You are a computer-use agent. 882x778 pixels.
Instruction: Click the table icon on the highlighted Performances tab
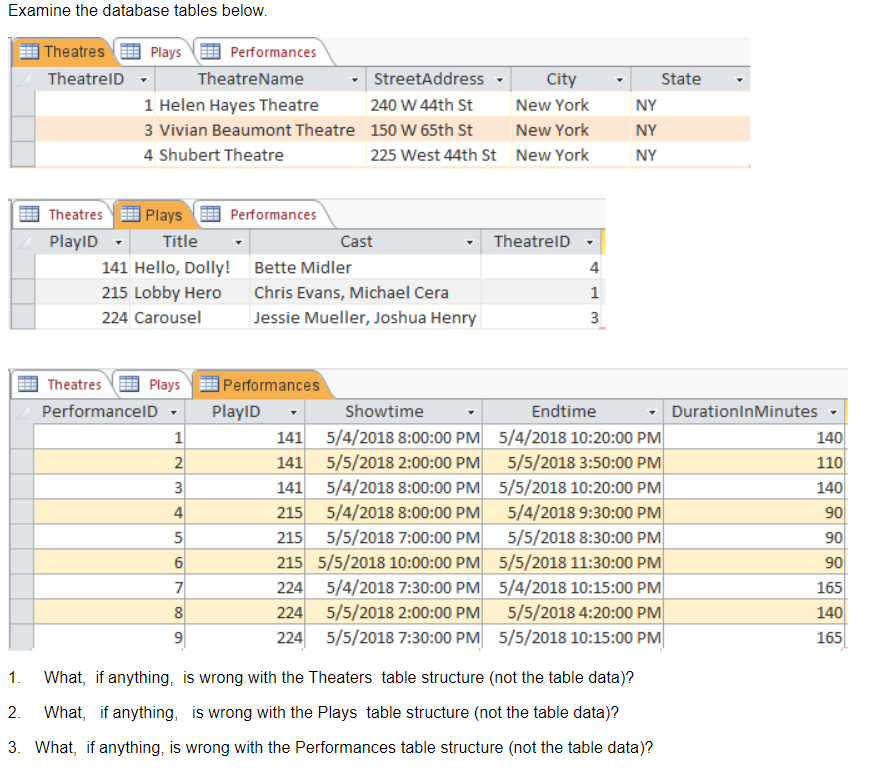210,385
